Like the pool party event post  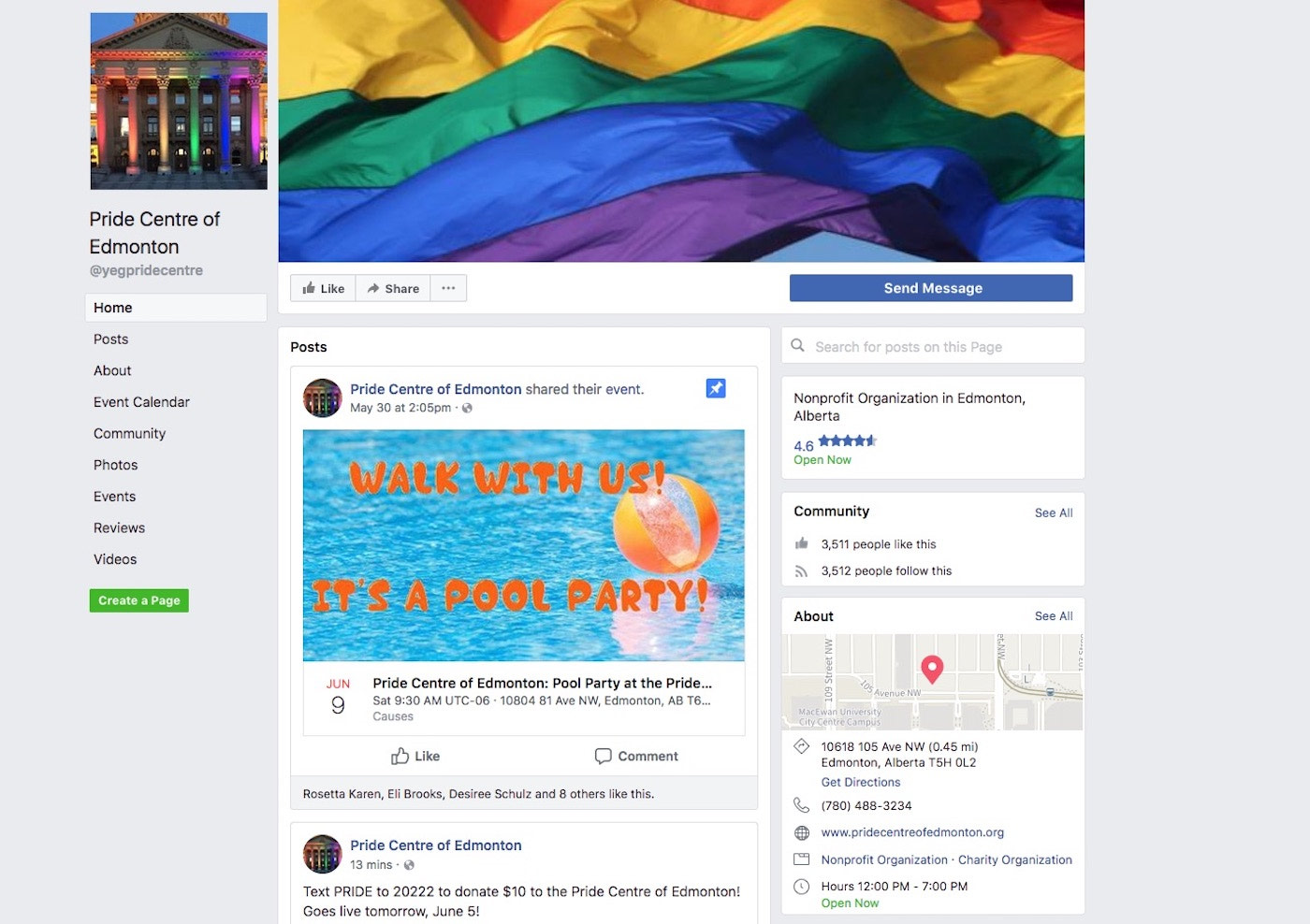tap(415, 756)
